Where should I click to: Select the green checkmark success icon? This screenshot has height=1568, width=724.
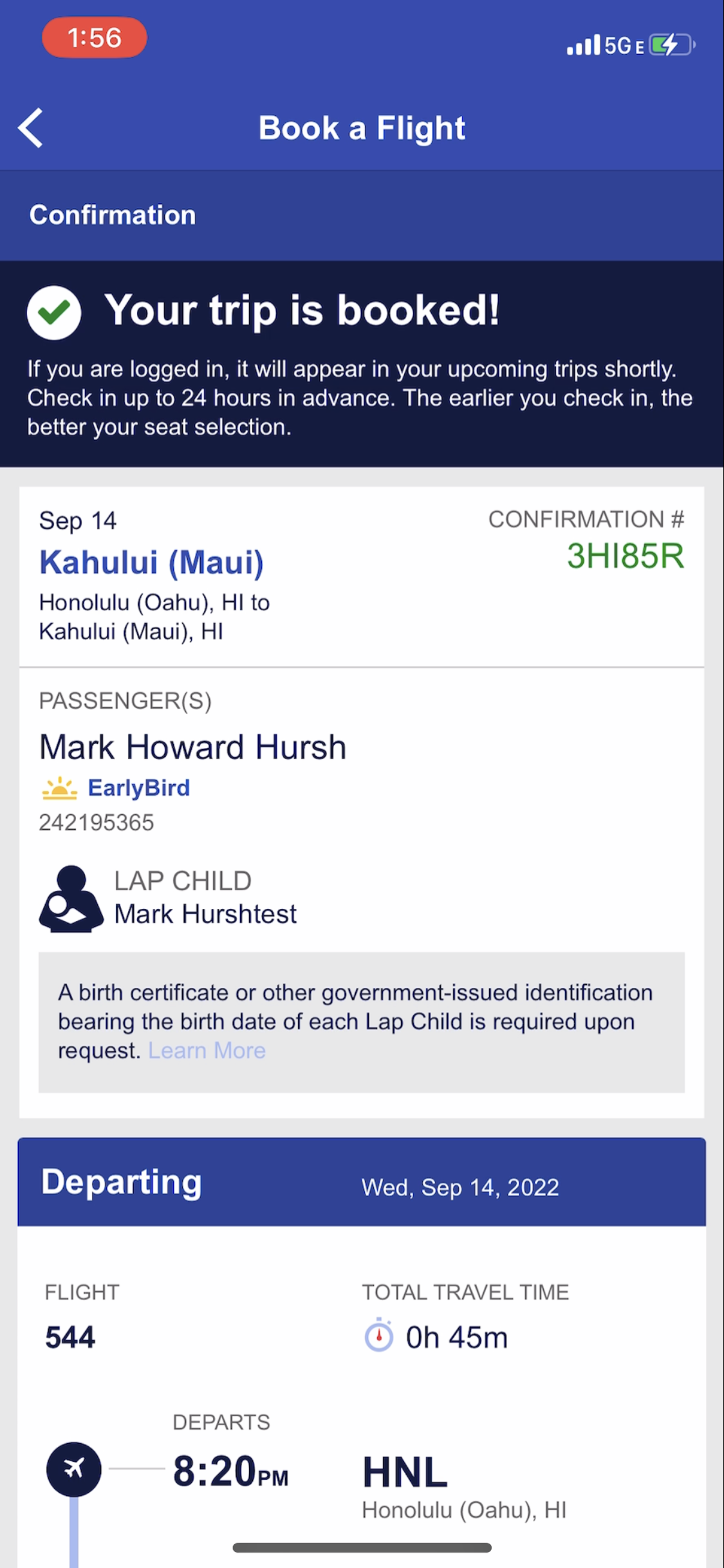click(x=55, y=313)
